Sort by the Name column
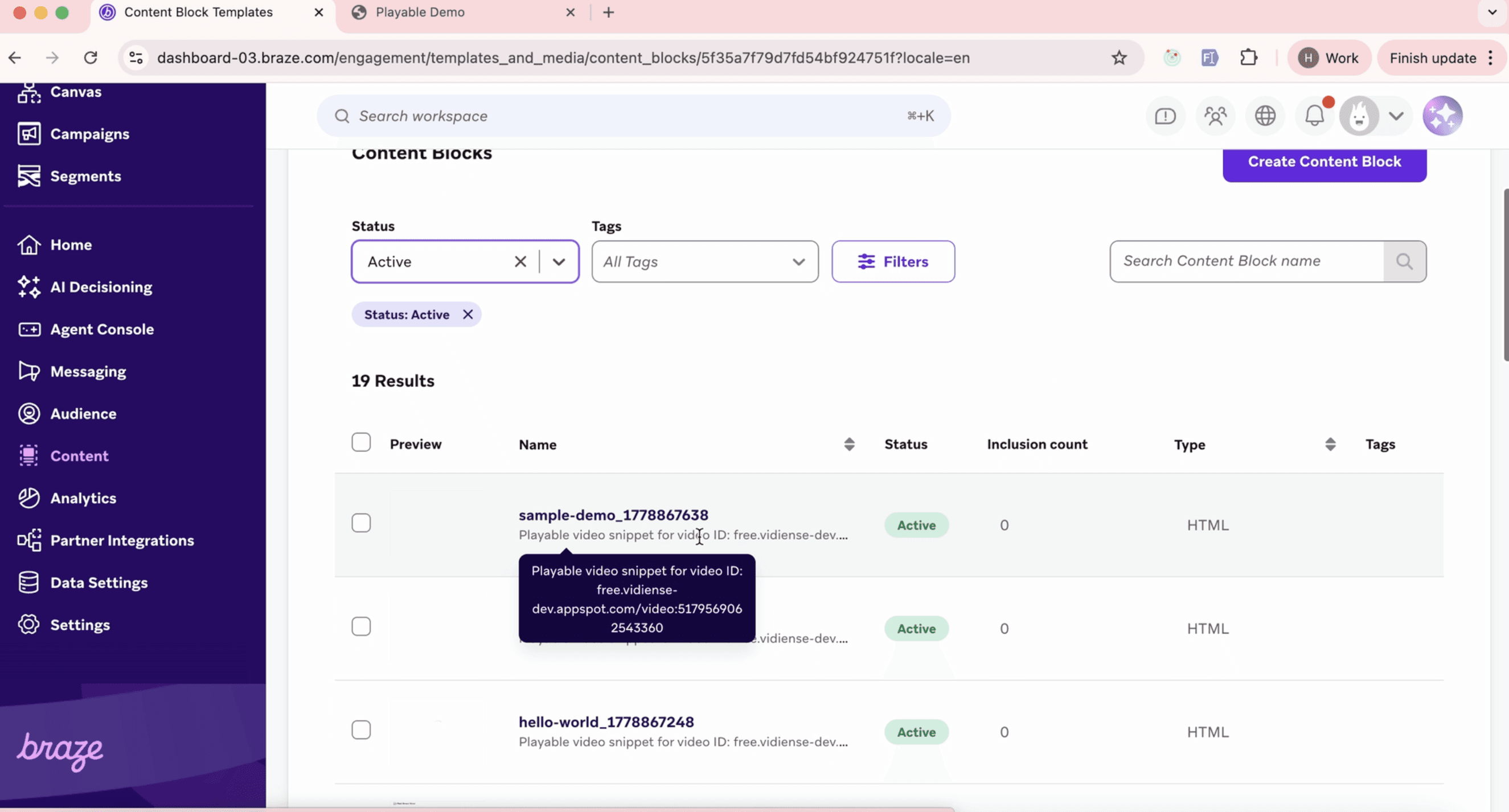 849,445
